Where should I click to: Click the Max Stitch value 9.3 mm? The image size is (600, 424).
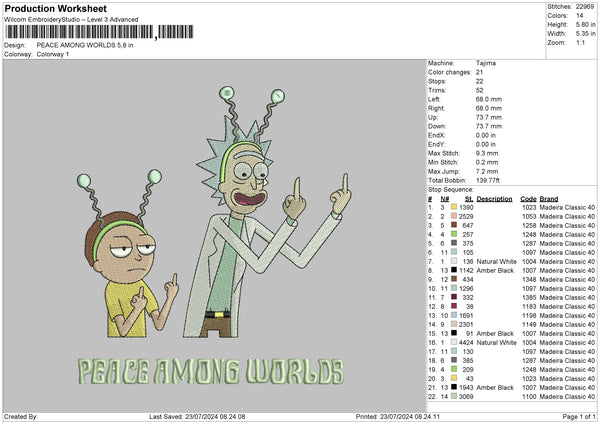[487, 153]
